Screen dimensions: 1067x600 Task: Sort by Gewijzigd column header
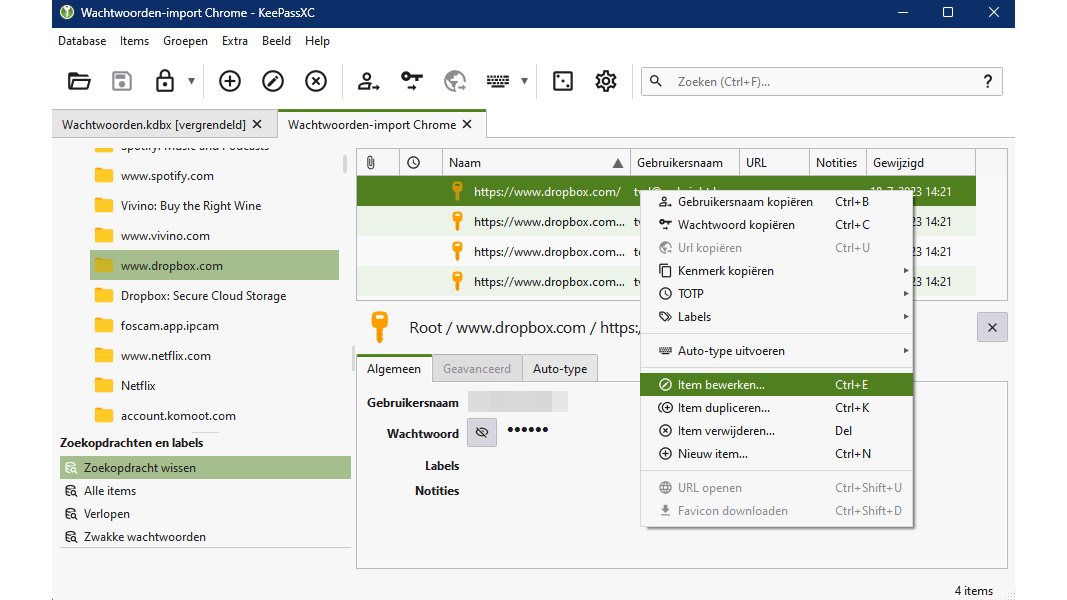click(x=921, y=163)
